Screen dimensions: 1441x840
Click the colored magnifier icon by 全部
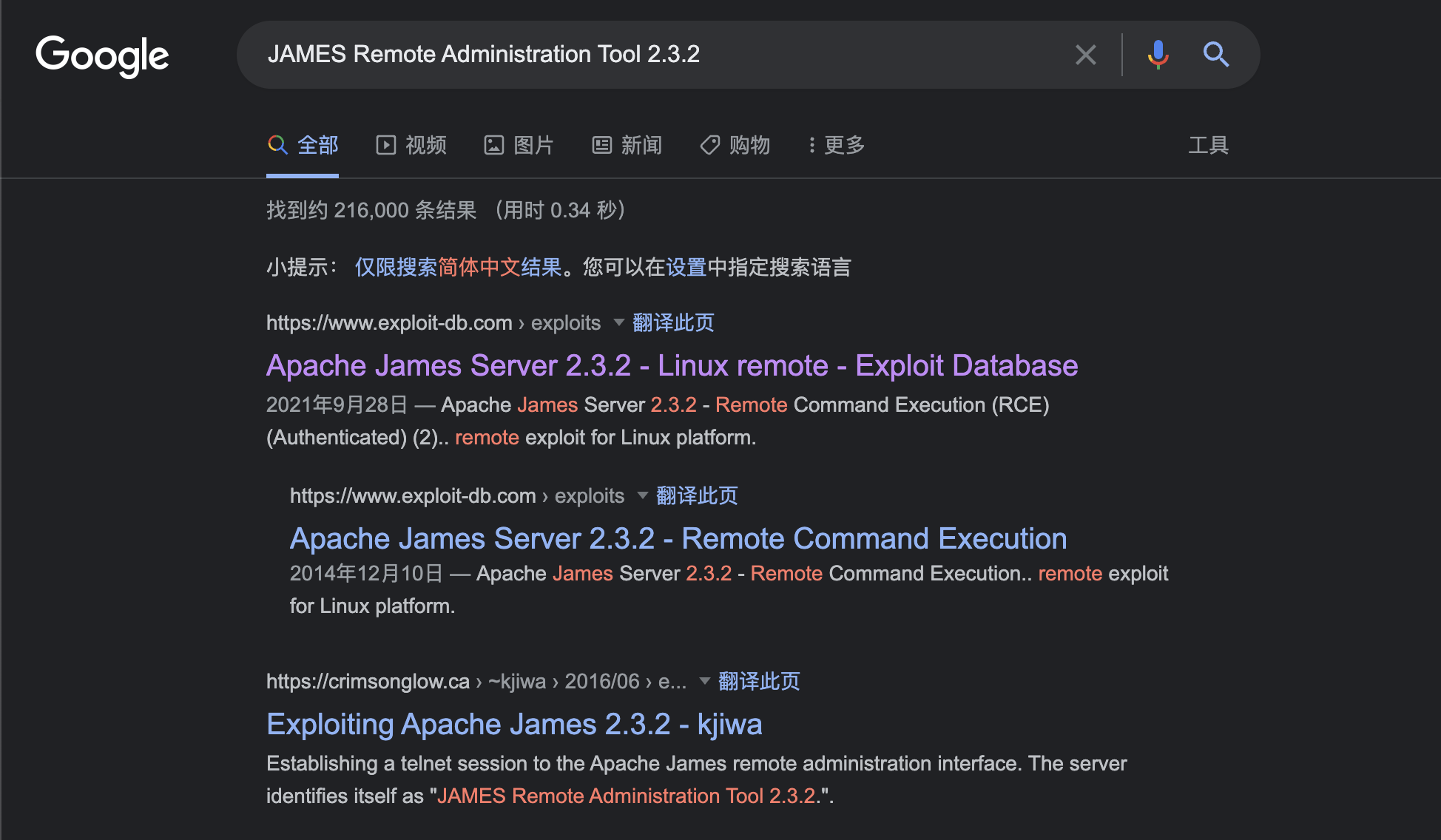[x=277, y=145]
